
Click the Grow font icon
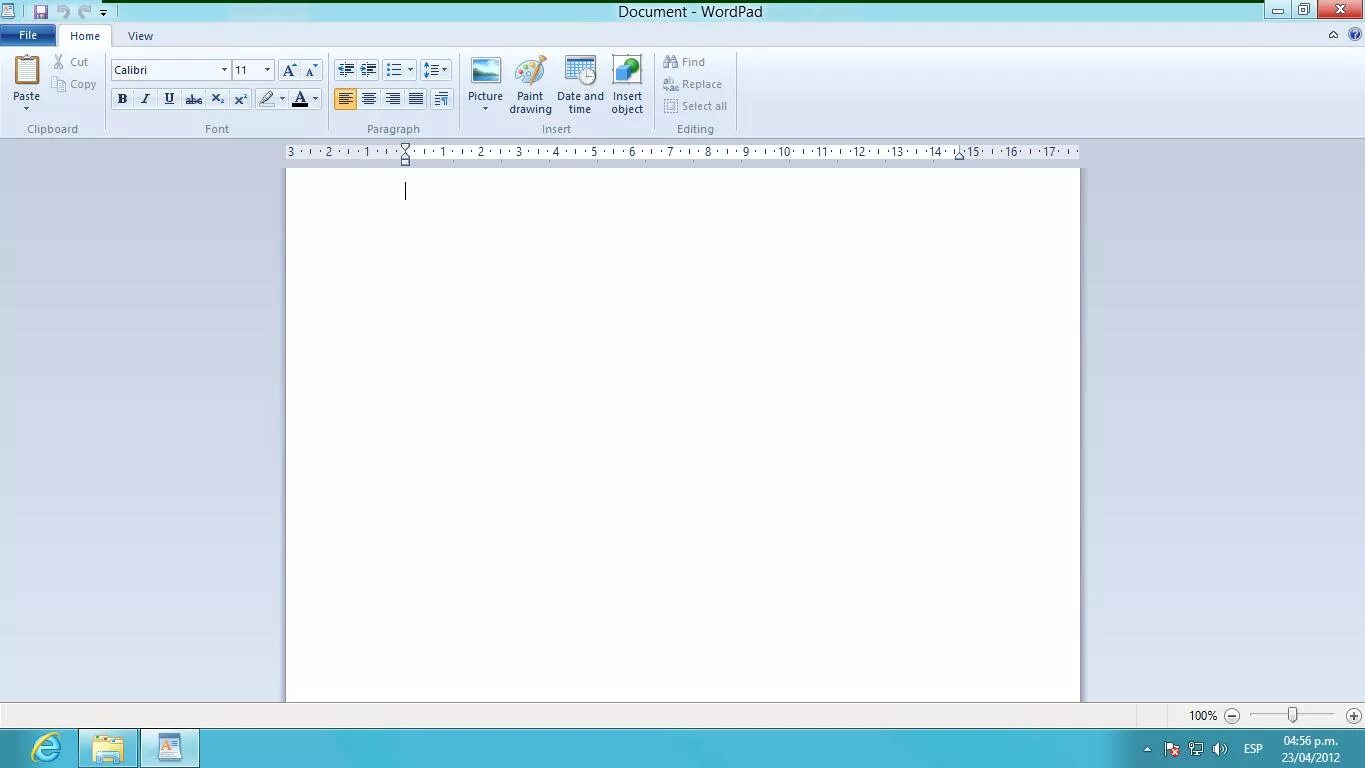(x=289, y=70)
